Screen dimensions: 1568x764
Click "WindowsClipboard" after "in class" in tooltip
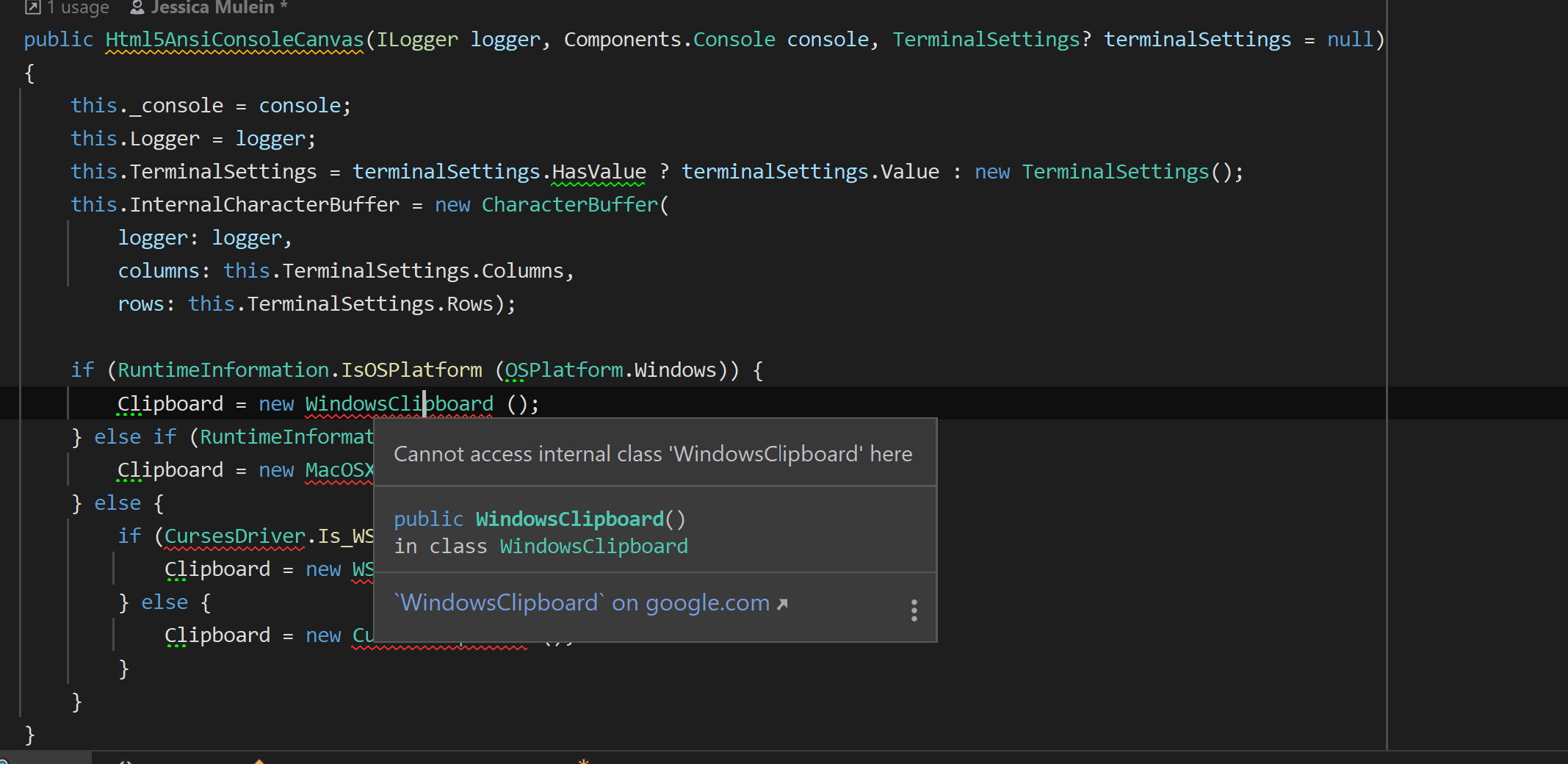tap(594, 547)
